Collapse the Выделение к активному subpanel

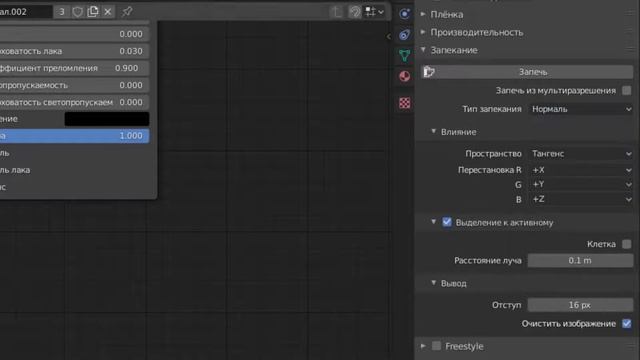click(x=434, y=222)
